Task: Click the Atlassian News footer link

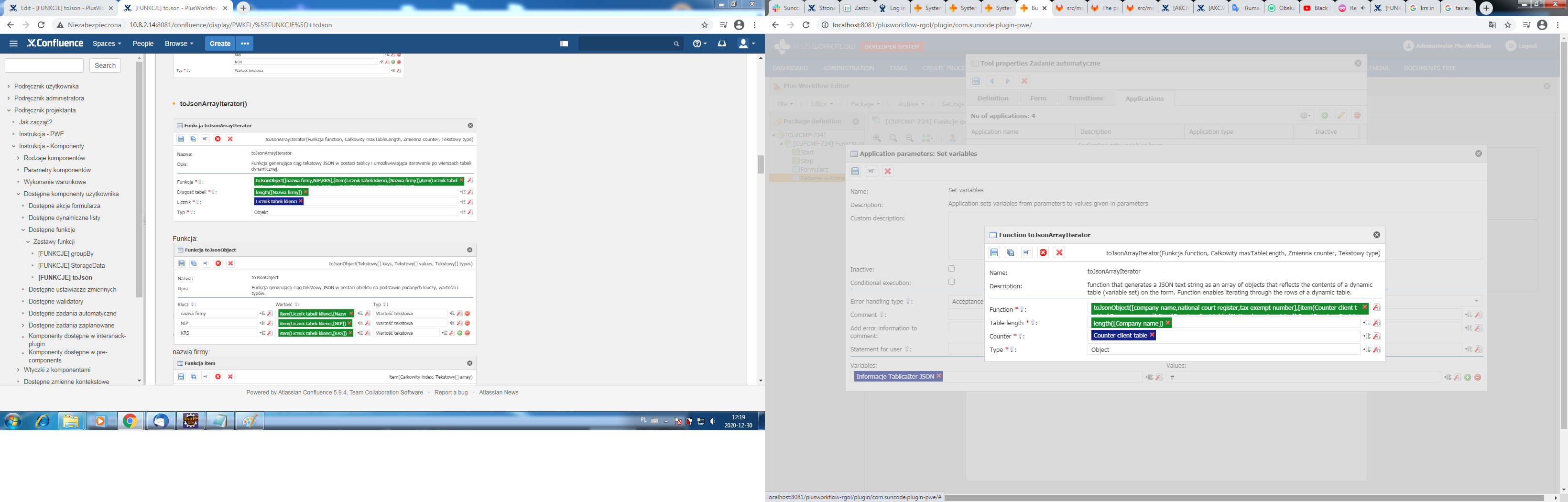Action: click(x=499, y=393)
